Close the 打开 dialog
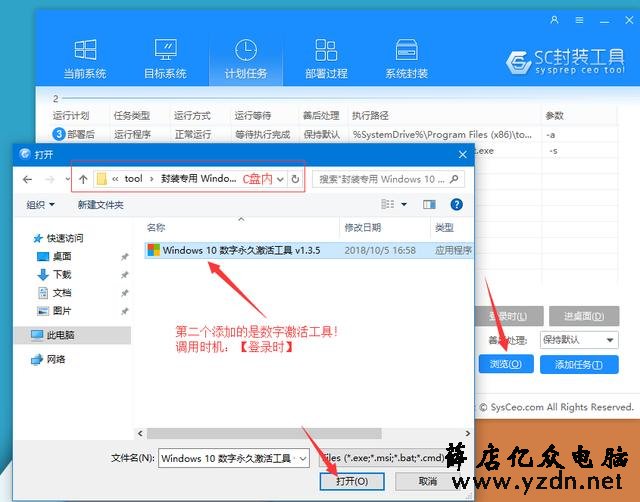 462,155
